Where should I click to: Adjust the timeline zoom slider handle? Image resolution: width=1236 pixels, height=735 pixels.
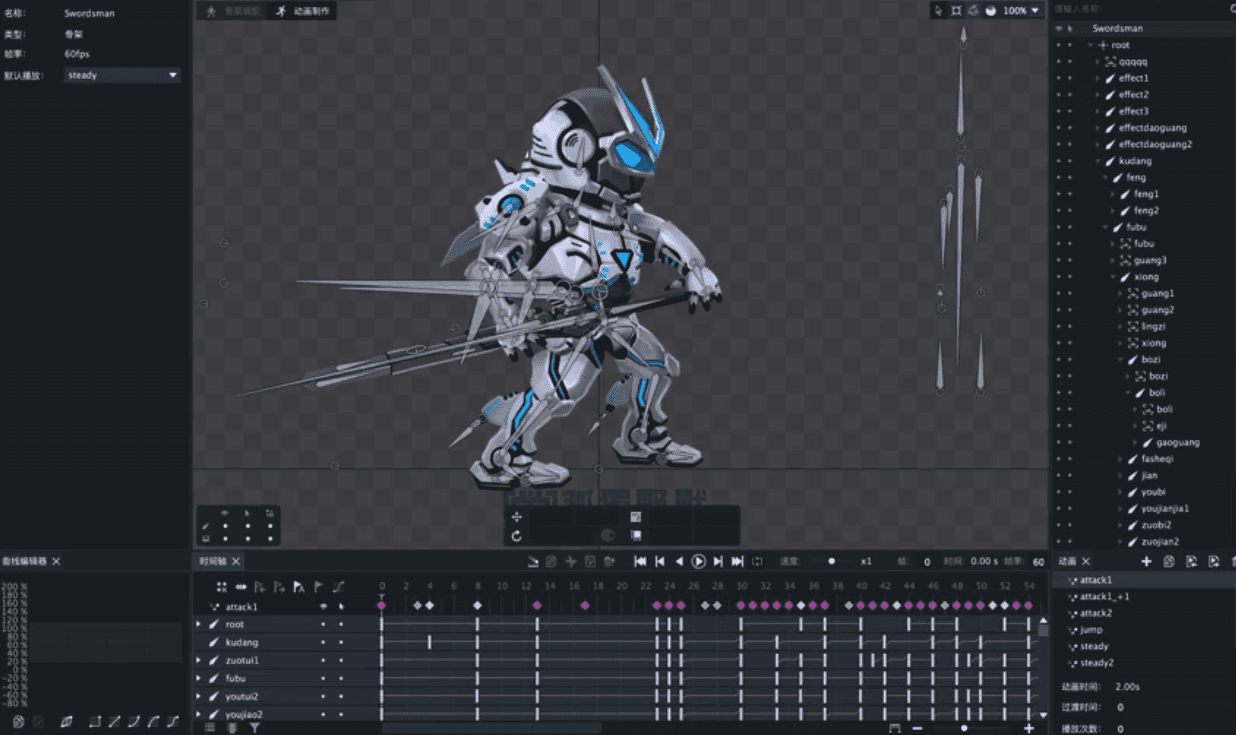[964, 728]
